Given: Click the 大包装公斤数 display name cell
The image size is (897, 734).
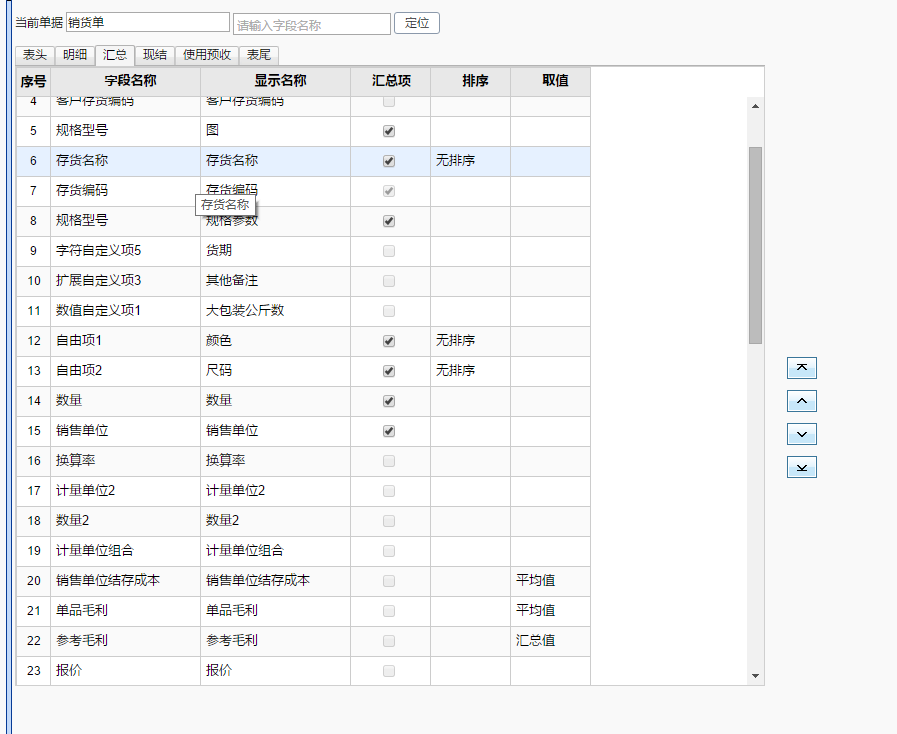Looking at the screenshot, I should (x=275, y=311).
